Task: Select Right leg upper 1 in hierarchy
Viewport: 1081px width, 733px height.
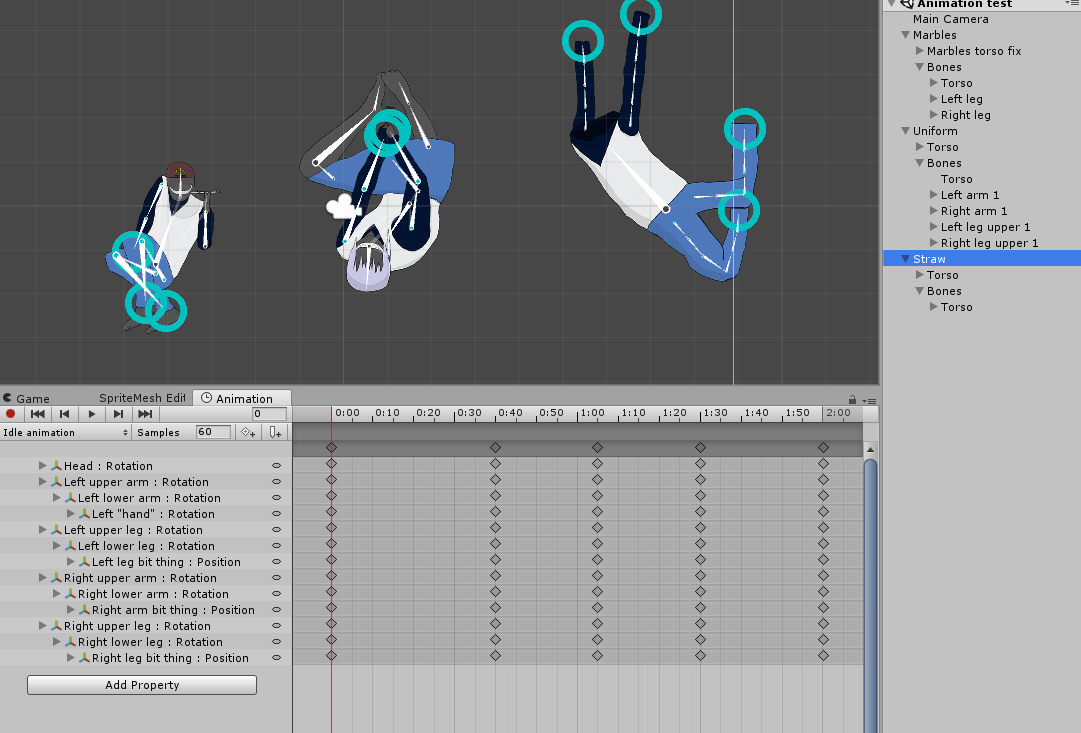Action: click(989, 242)
